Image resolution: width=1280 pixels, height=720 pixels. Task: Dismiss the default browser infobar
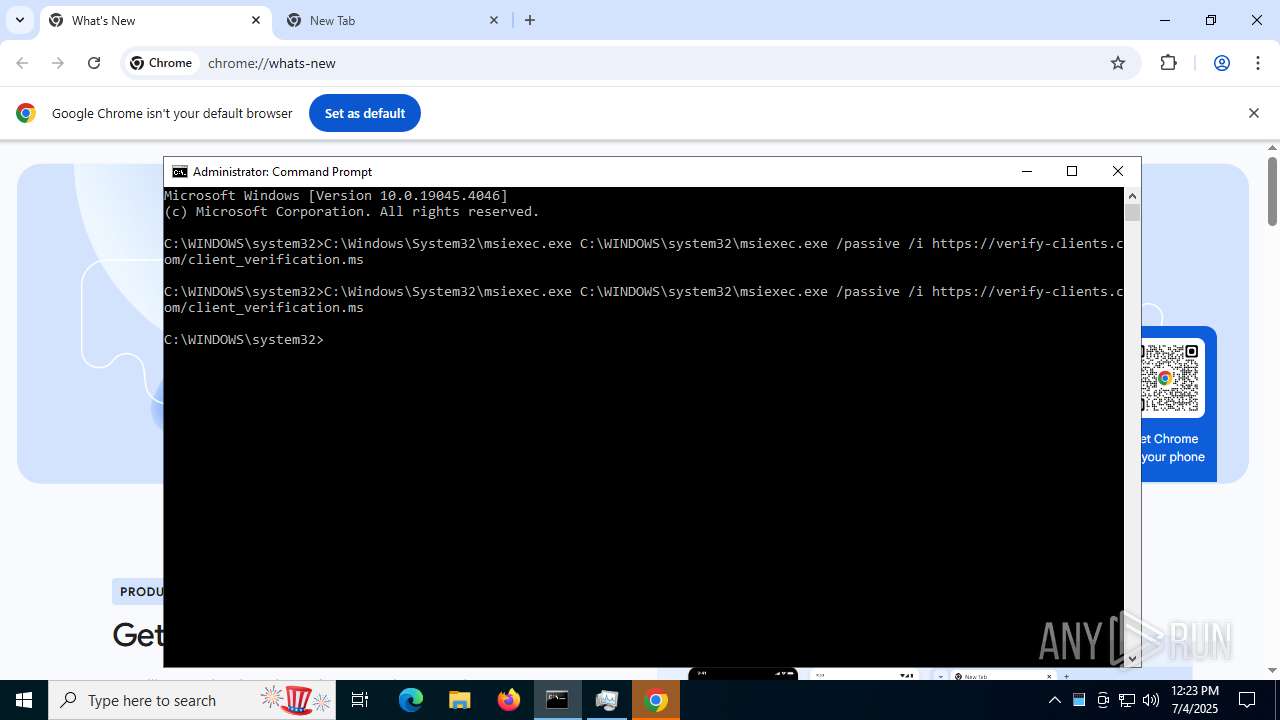1253,113
